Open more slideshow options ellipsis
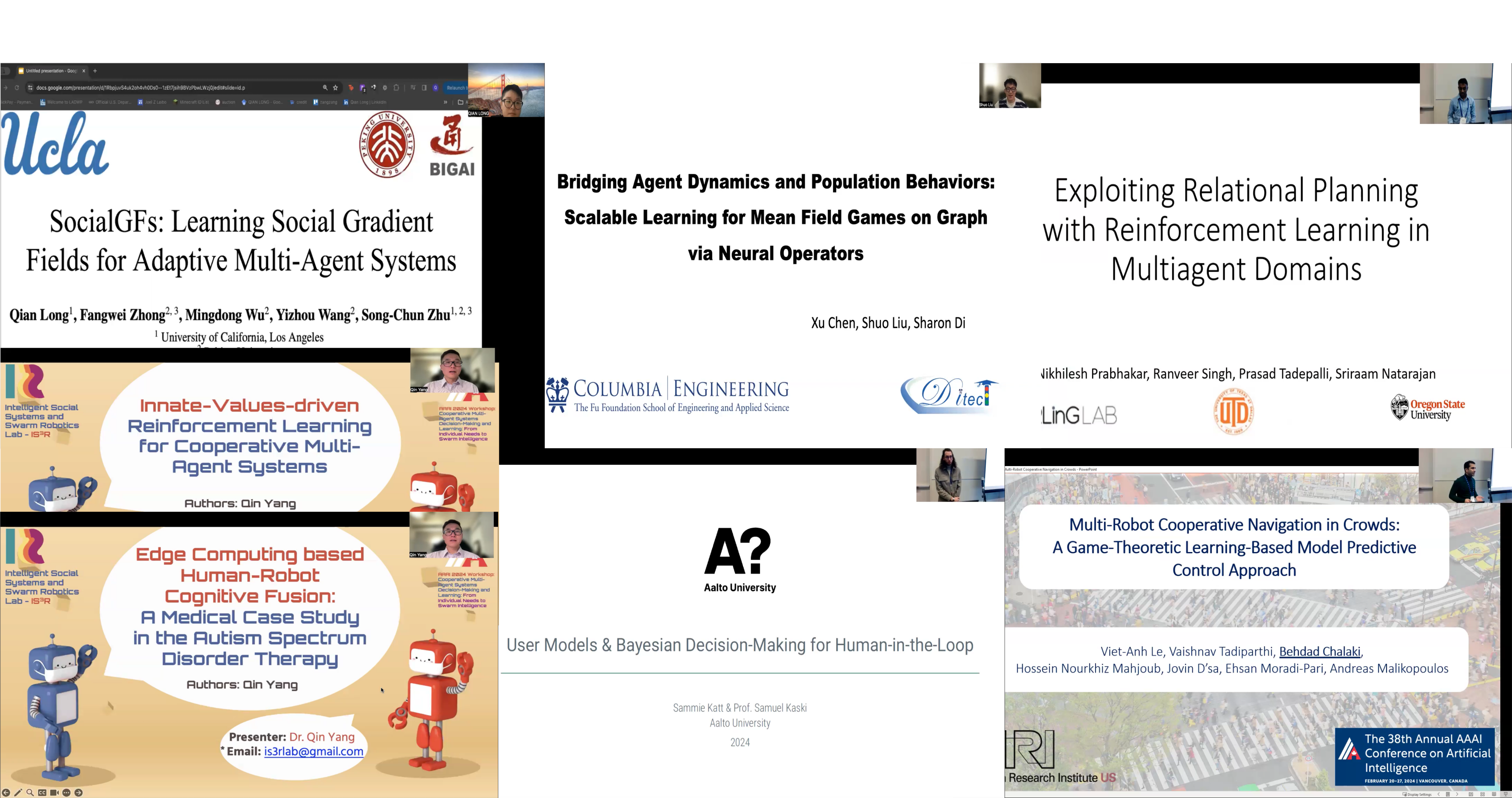This screenshot has width=1512, height=798. (66, 793)
